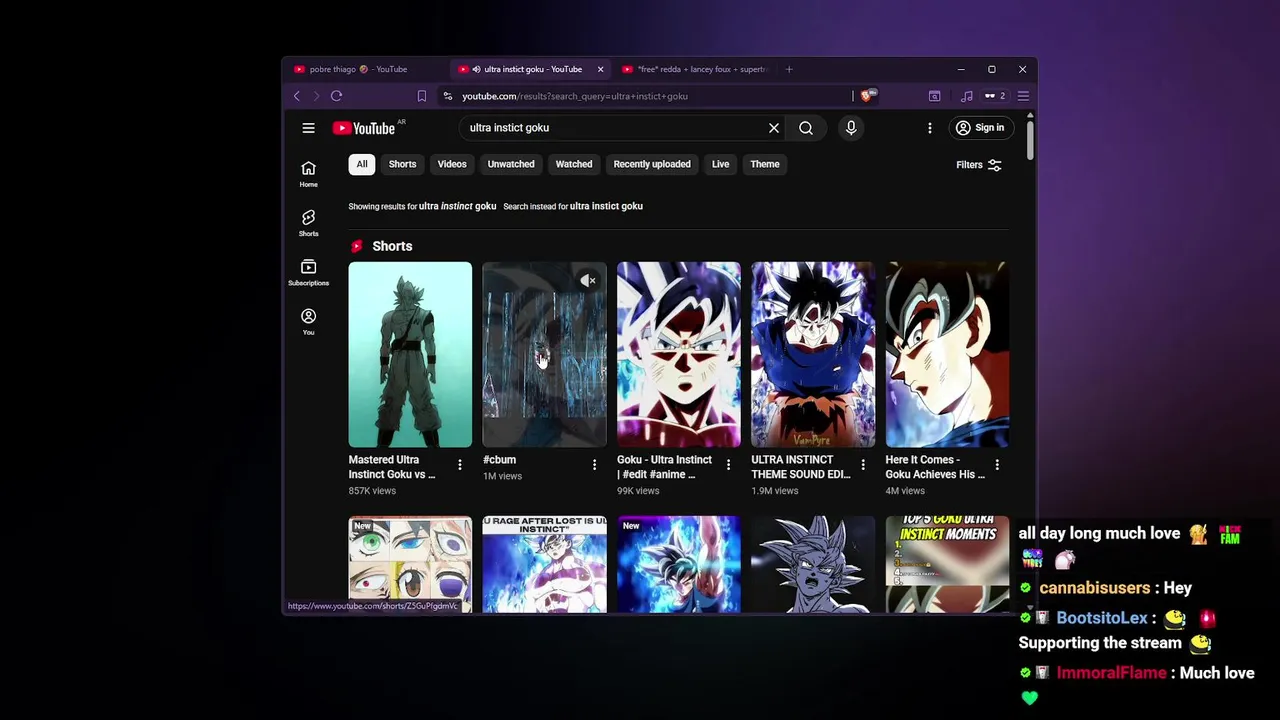Select the Live filter chip

[720, 164]
